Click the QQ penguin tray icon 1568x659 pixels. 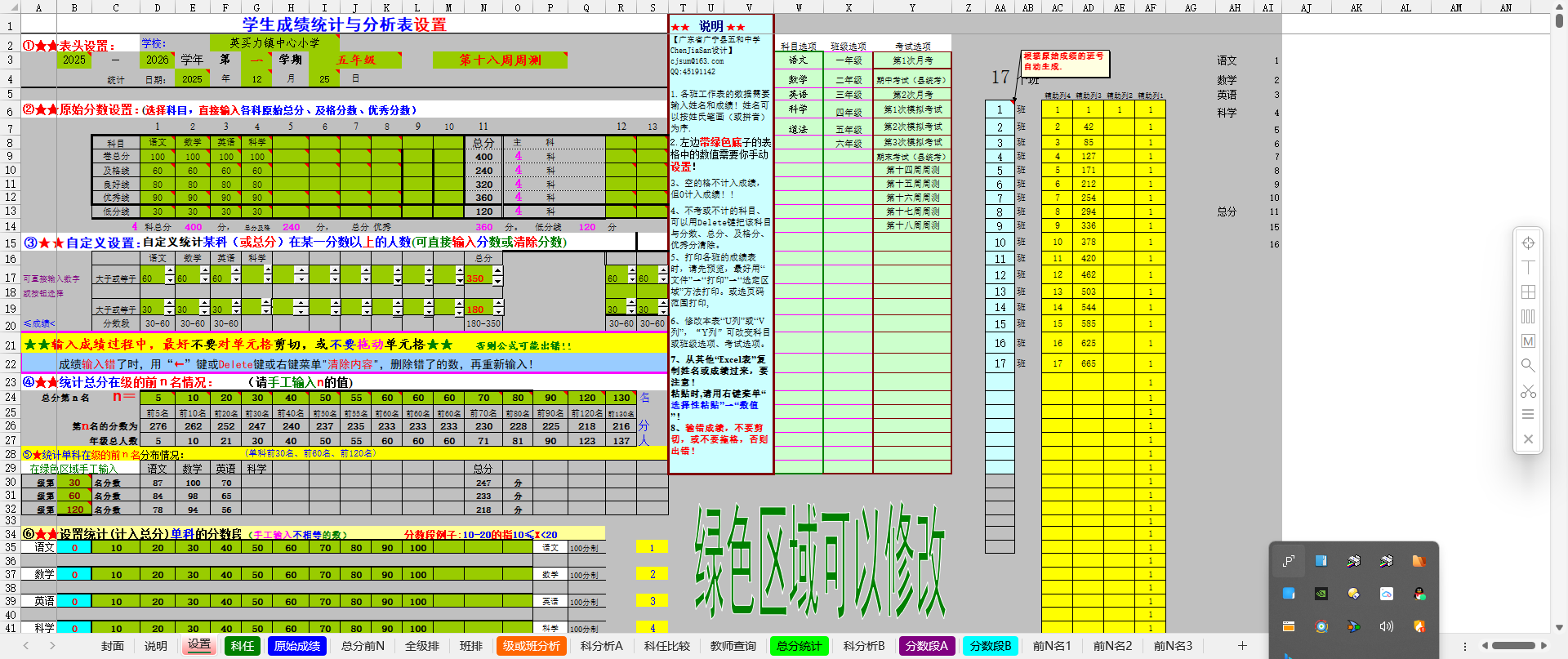(x=1419, y=594)
